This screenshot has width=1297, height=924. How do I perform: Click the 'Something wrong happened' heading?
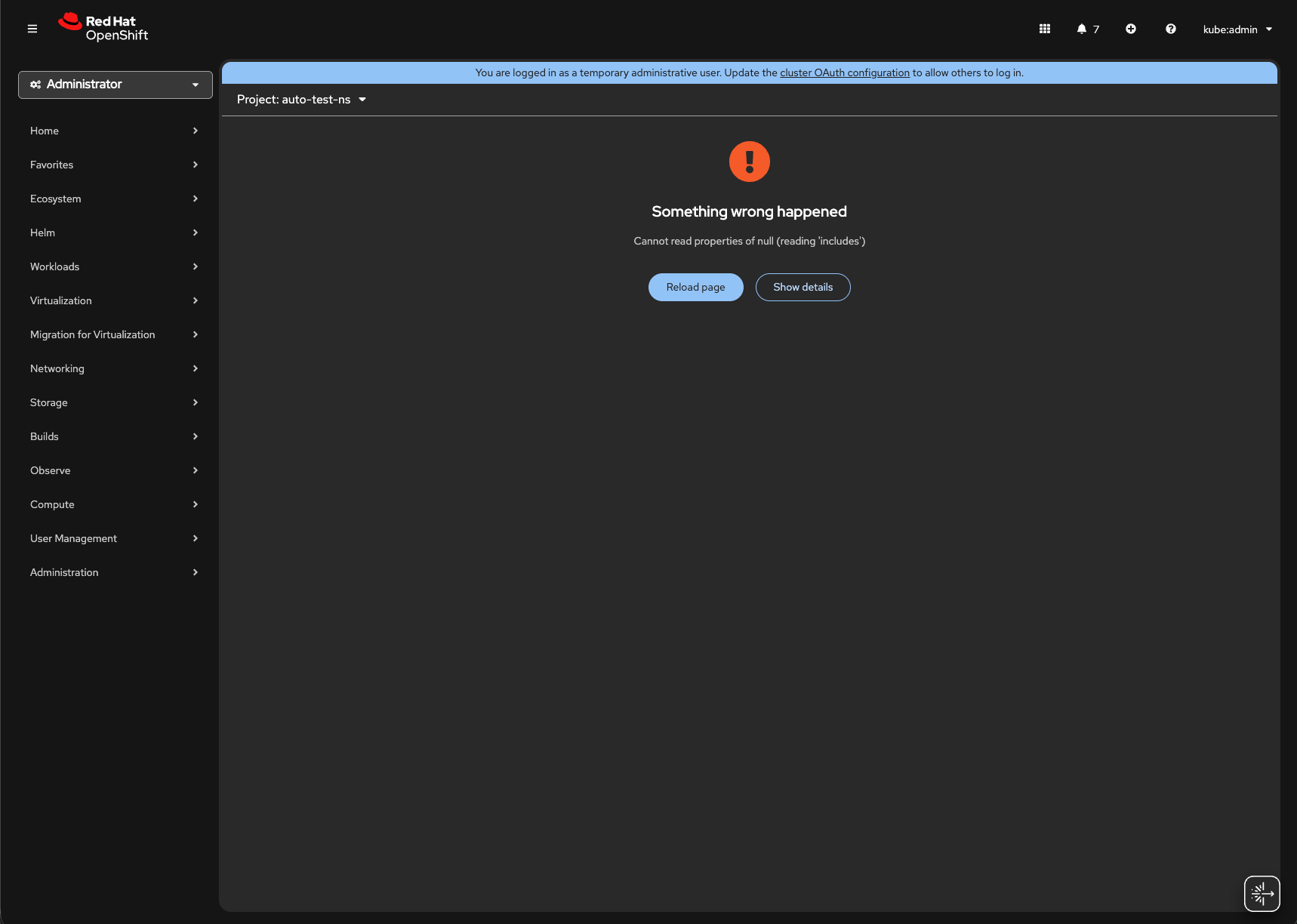750,211
